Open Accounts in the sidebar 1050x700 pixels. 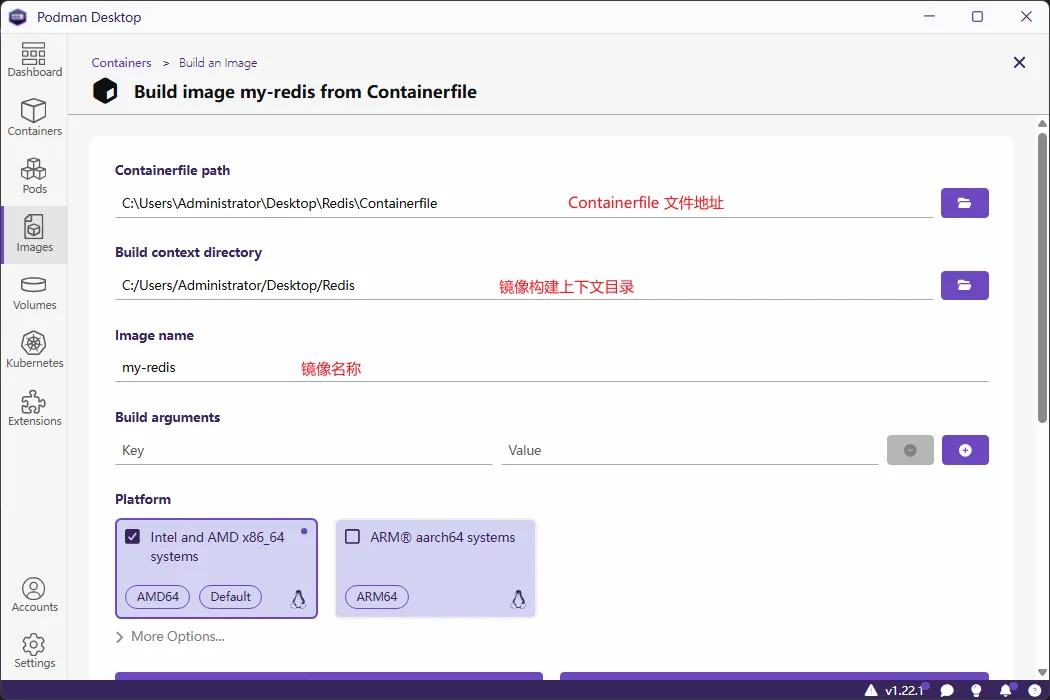[x=34, y=594]
